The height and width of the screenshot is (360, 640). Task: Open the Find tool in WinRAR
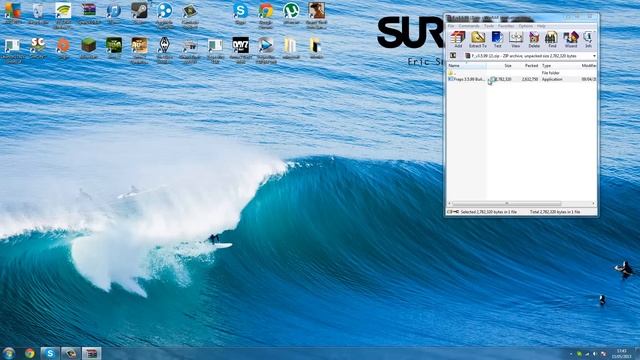[552, 40]
